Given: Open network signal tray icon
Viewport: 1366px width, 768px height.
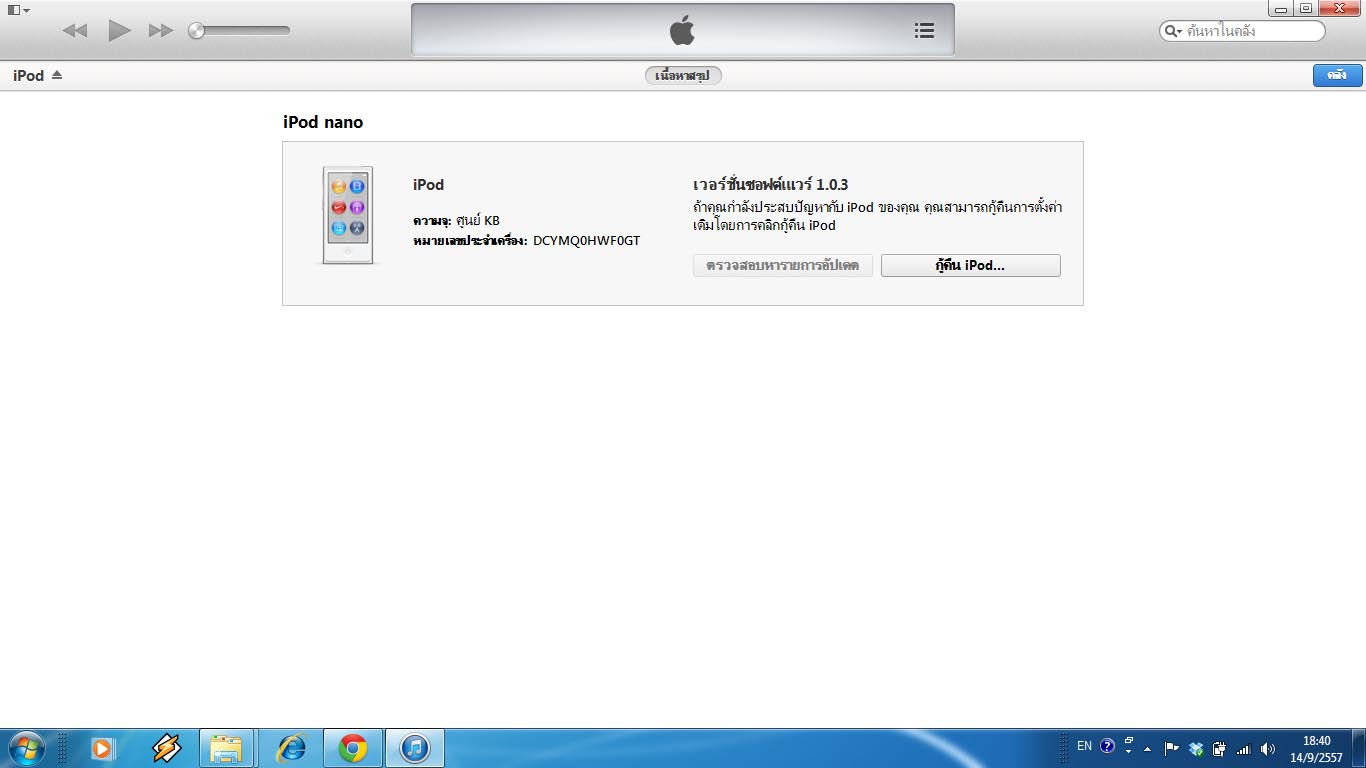Looking at the screenshot, I should click(x=1244, y=749).
